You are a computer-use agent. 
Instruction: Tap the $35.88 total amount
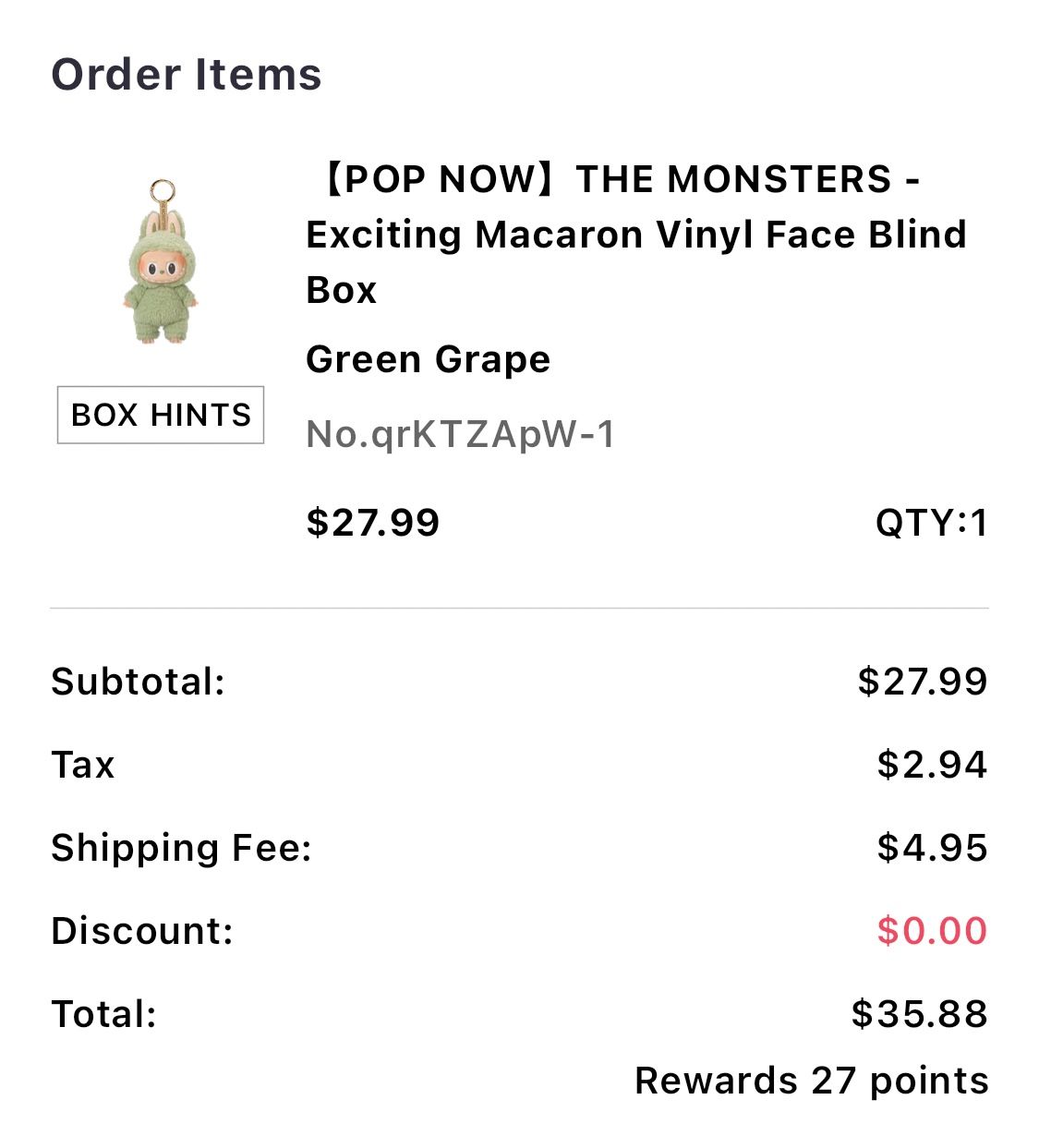(919, 1014)
